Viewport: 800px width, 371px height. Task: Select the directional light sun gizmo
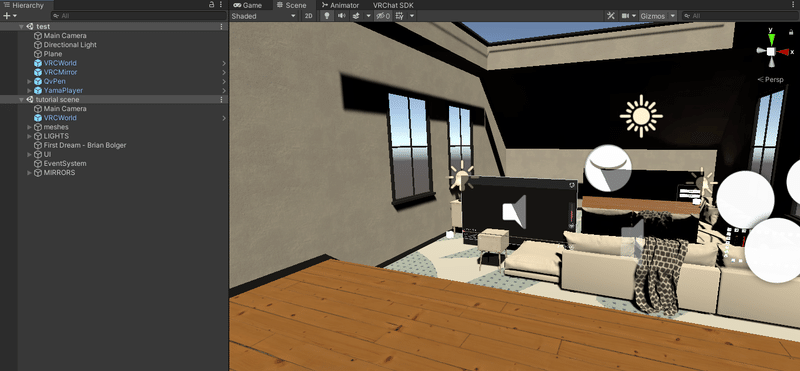click(641, 116)
